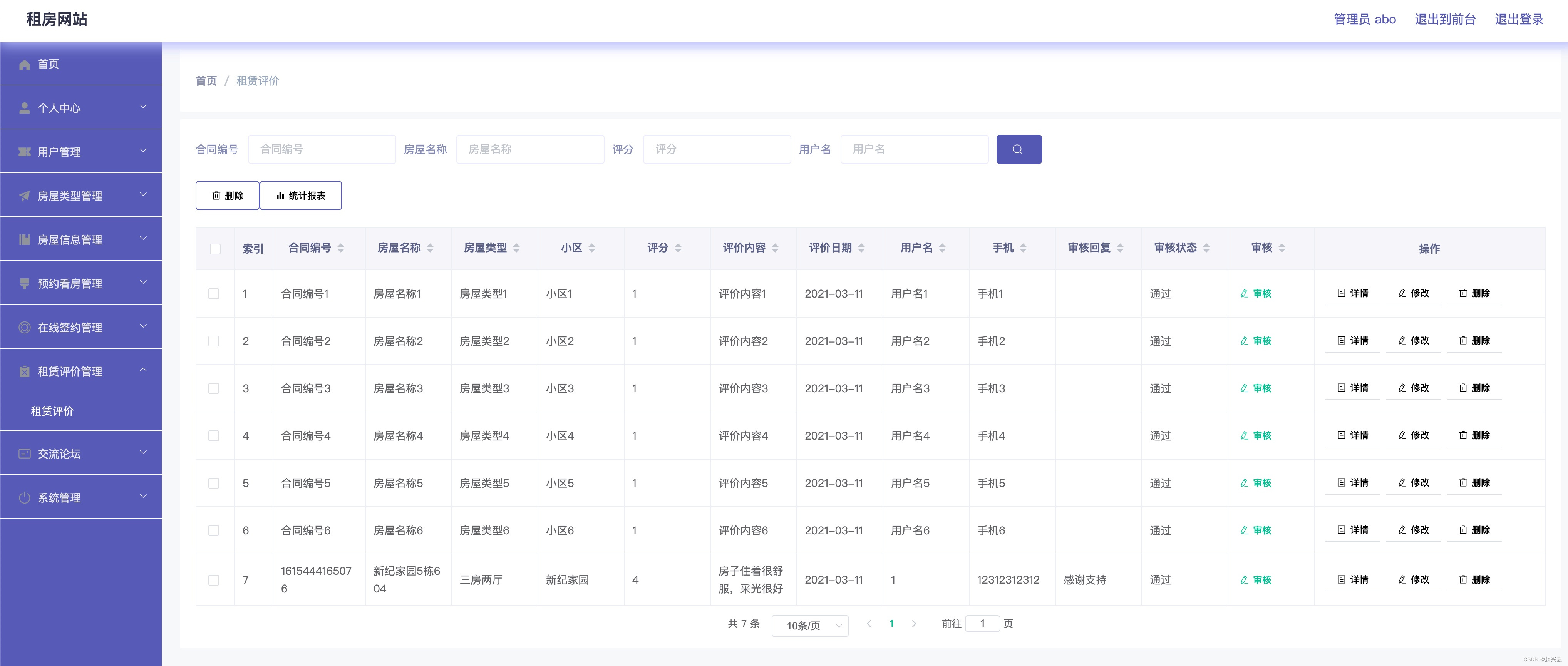The image size is (1568, 666).
Task: Focus the 用户名 search input
Action: 914,149
